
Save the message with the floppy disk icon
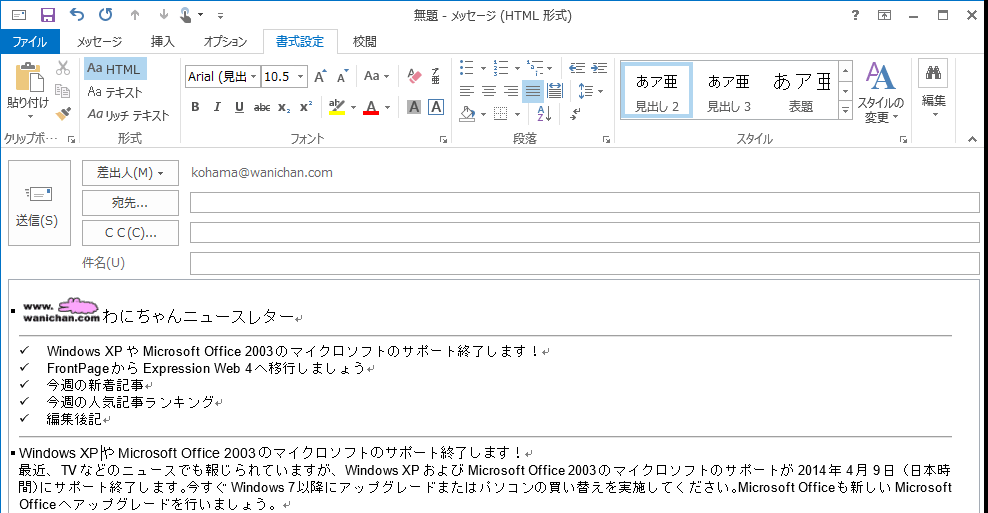tap(48, 15)
